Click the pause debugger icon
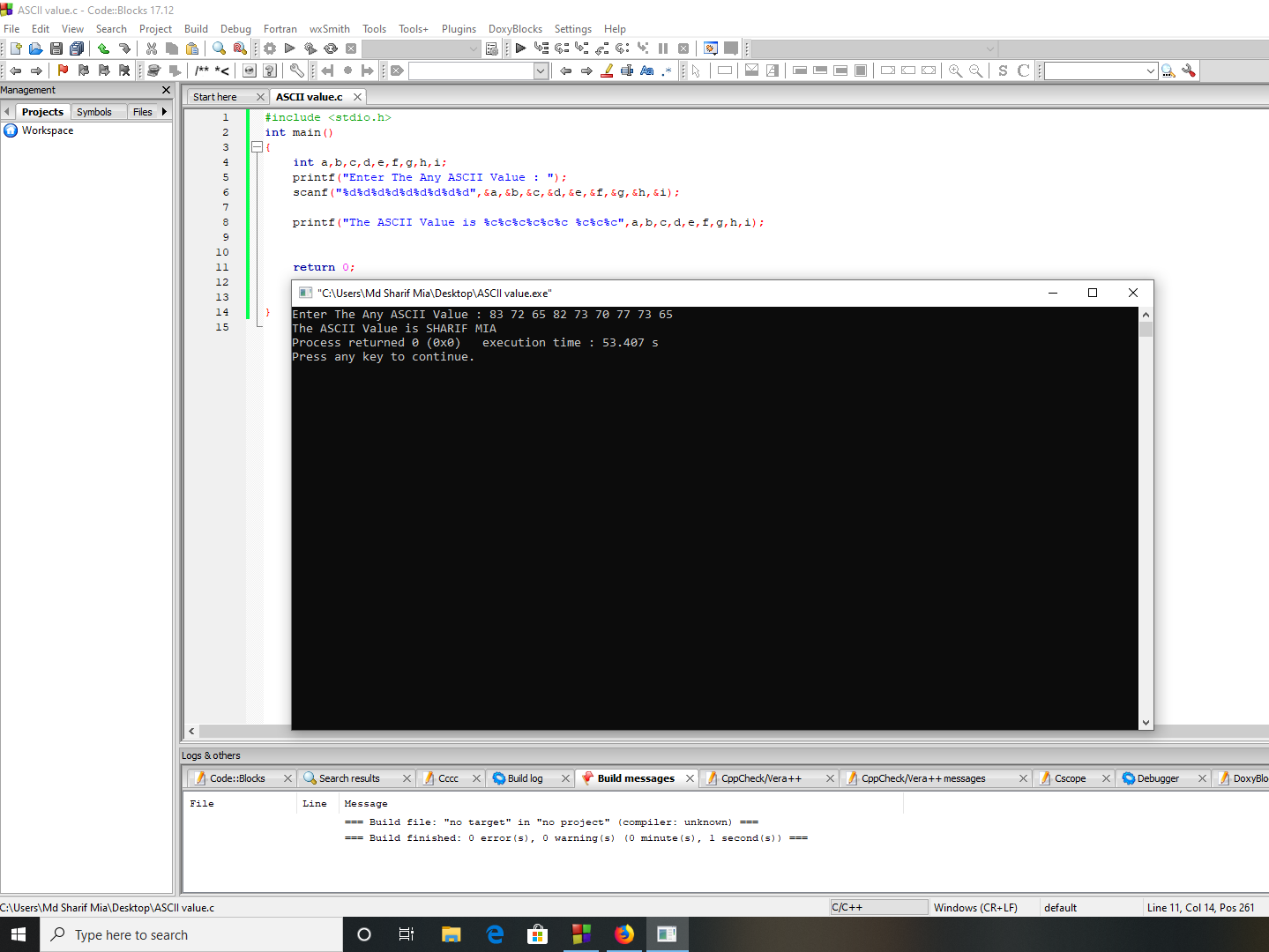 [663, 48]
